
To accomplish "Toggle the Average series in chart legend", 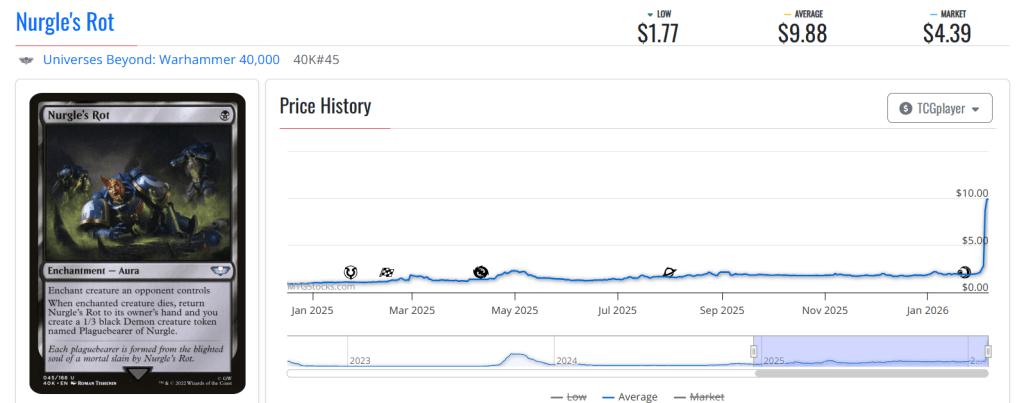I will pos(630,397).
